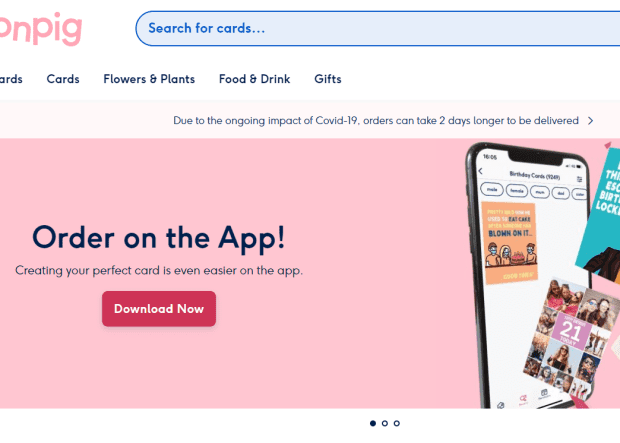Image resolution: width=620 pixels, height=443 pixels.
Task: Click the orange 'Blown on it' card thumbnail
Action: [x=510, y=243]
